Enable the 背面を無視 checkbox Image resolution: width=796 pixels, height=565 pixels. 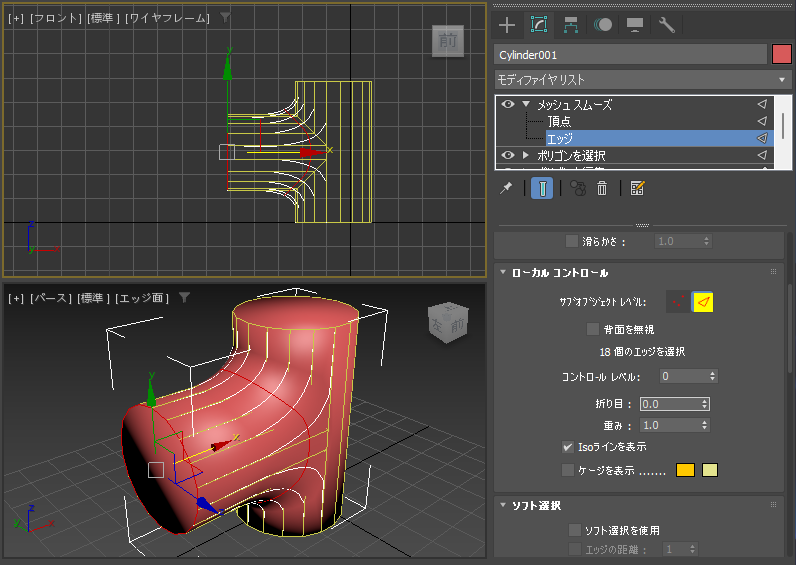point(592,329)
